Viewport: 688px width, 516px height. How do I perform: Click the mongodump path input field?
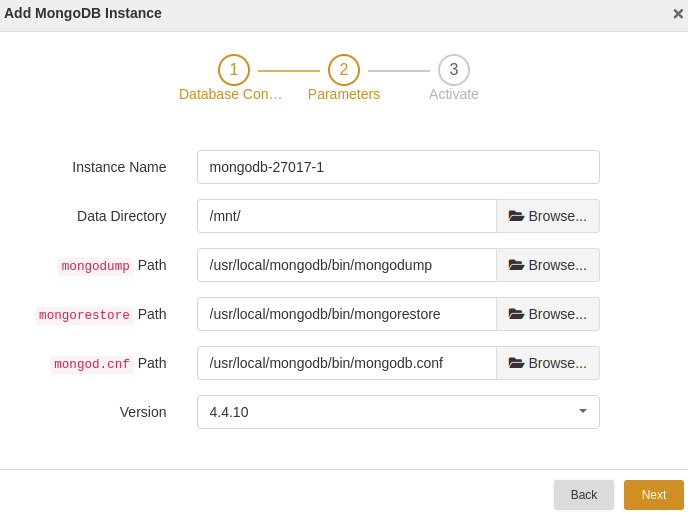pos(347,265)
